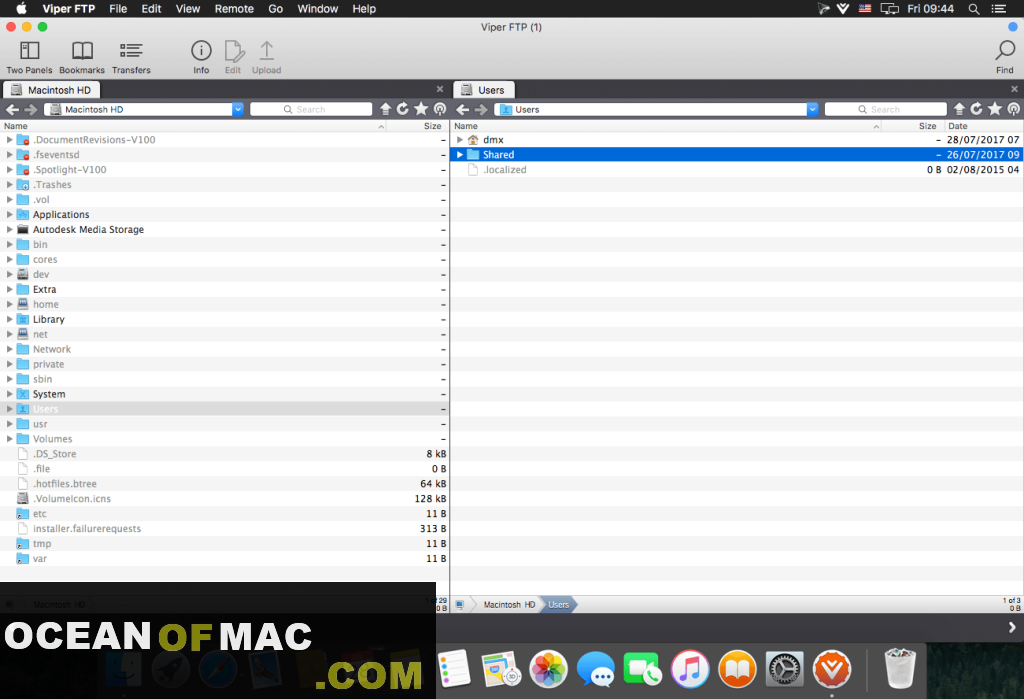The image size is (1024, 699).
Task: Click Macintosh HD in the right panel breadcrumb
Action: 509,605
